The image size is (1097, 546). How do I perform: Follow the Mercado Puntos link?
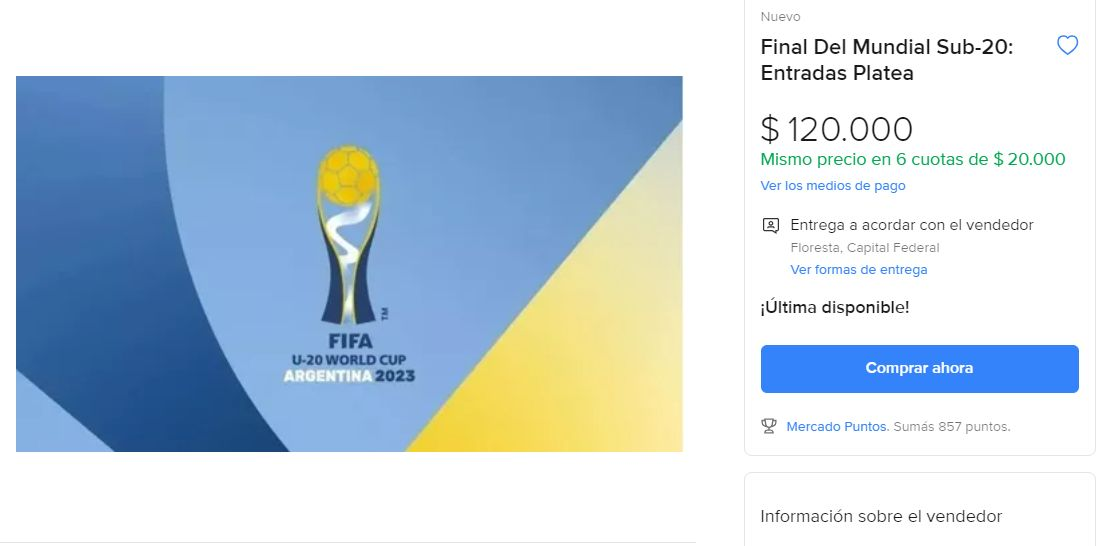point(836,427)
